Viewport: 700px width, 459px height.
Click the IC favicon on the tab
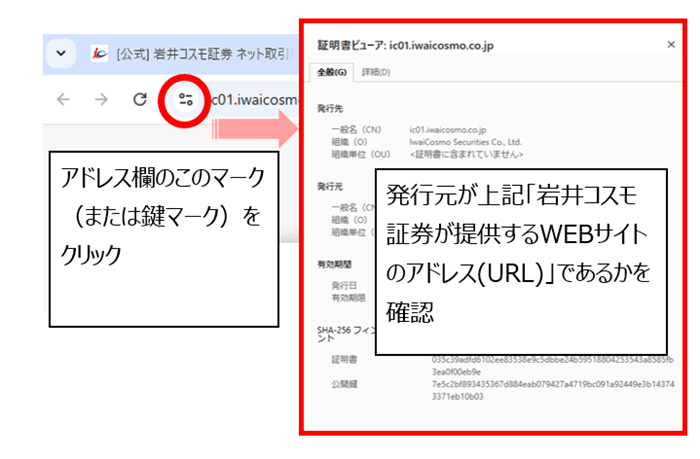click(x=99, y=54)
